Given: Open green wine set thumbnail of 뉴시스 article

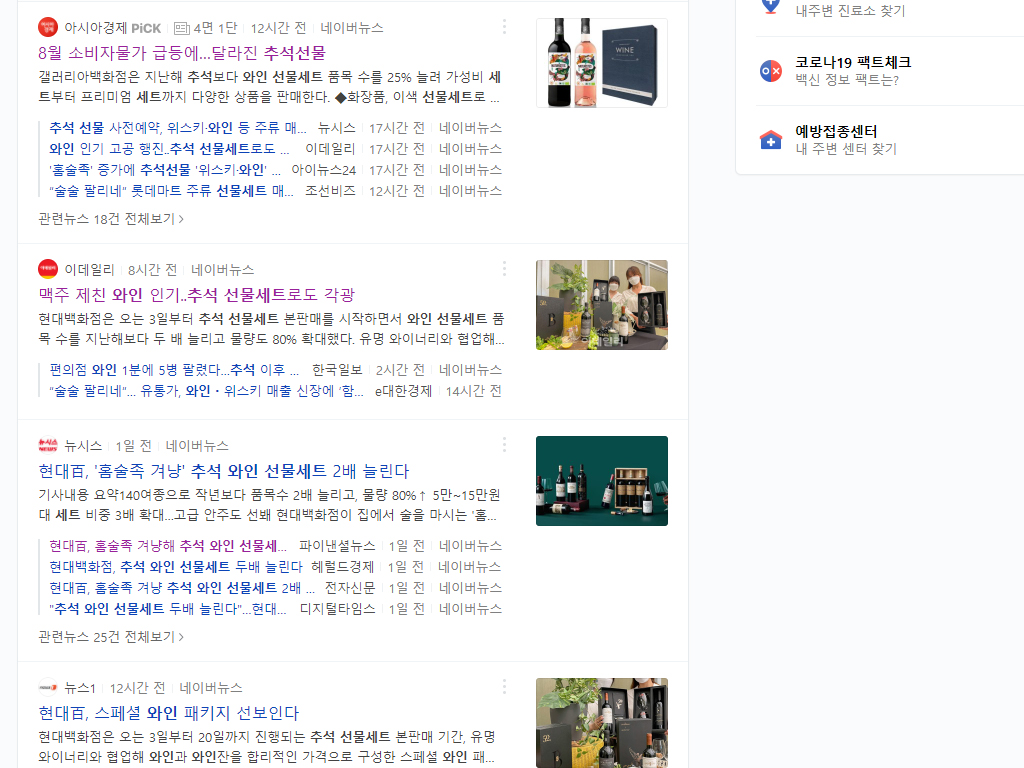Looking at the screenshot, I should tap(601, 481).
